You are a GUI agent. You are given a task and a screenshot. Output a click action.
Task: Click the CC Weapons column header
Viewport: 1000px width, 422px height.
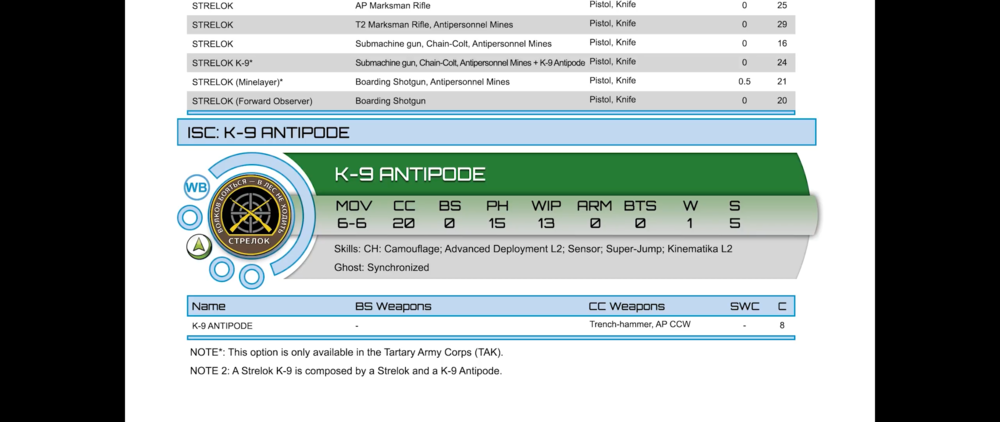point(626,306)
